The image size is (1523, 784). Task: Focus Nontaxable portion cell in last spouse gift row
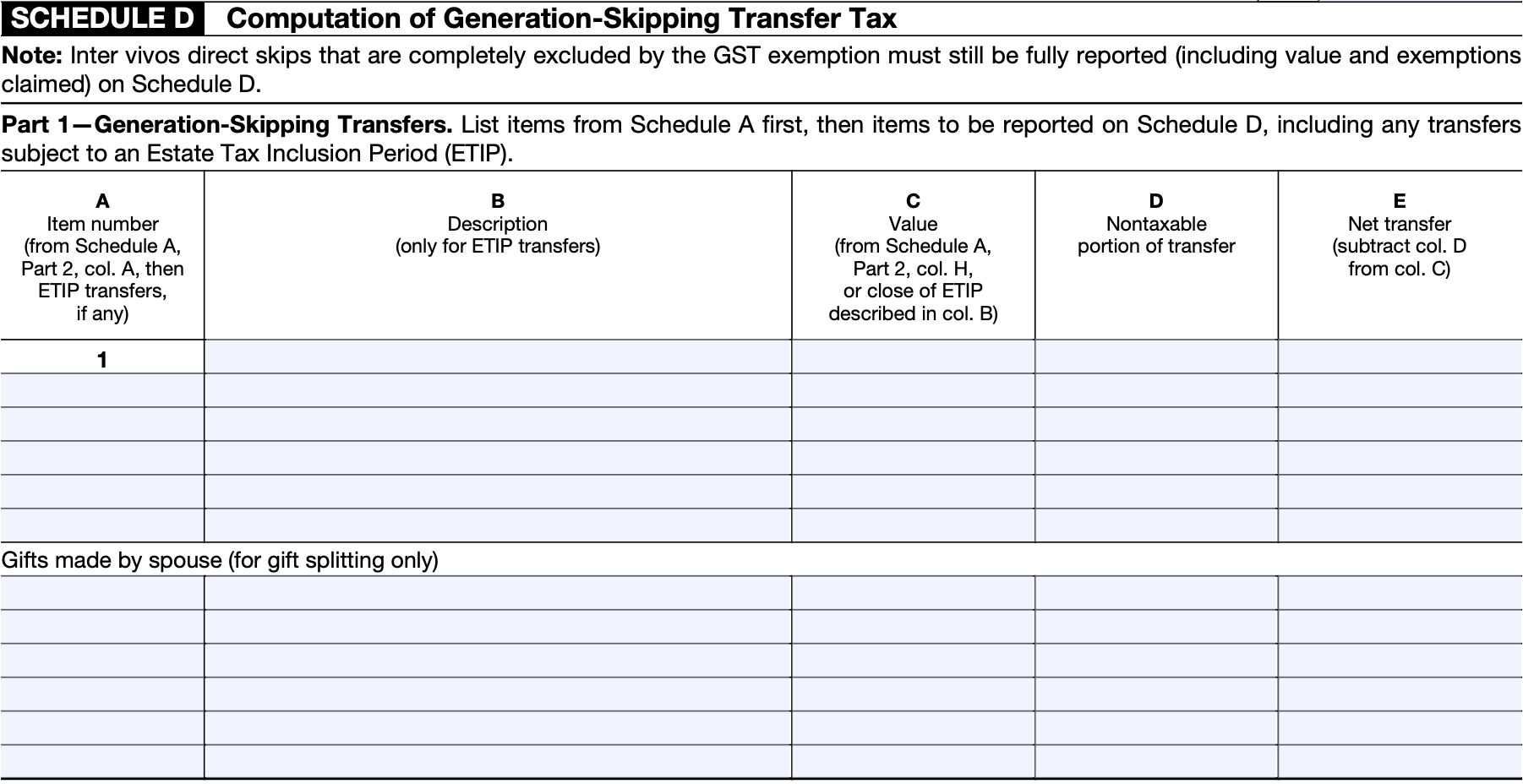point(1156,761)
